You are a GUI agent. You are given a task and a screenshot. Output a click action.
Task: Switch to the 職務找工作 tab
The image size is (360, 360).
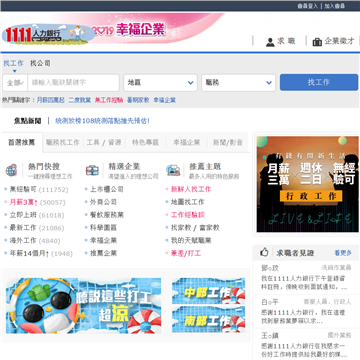pyautogui.click(x=63, y=142)
